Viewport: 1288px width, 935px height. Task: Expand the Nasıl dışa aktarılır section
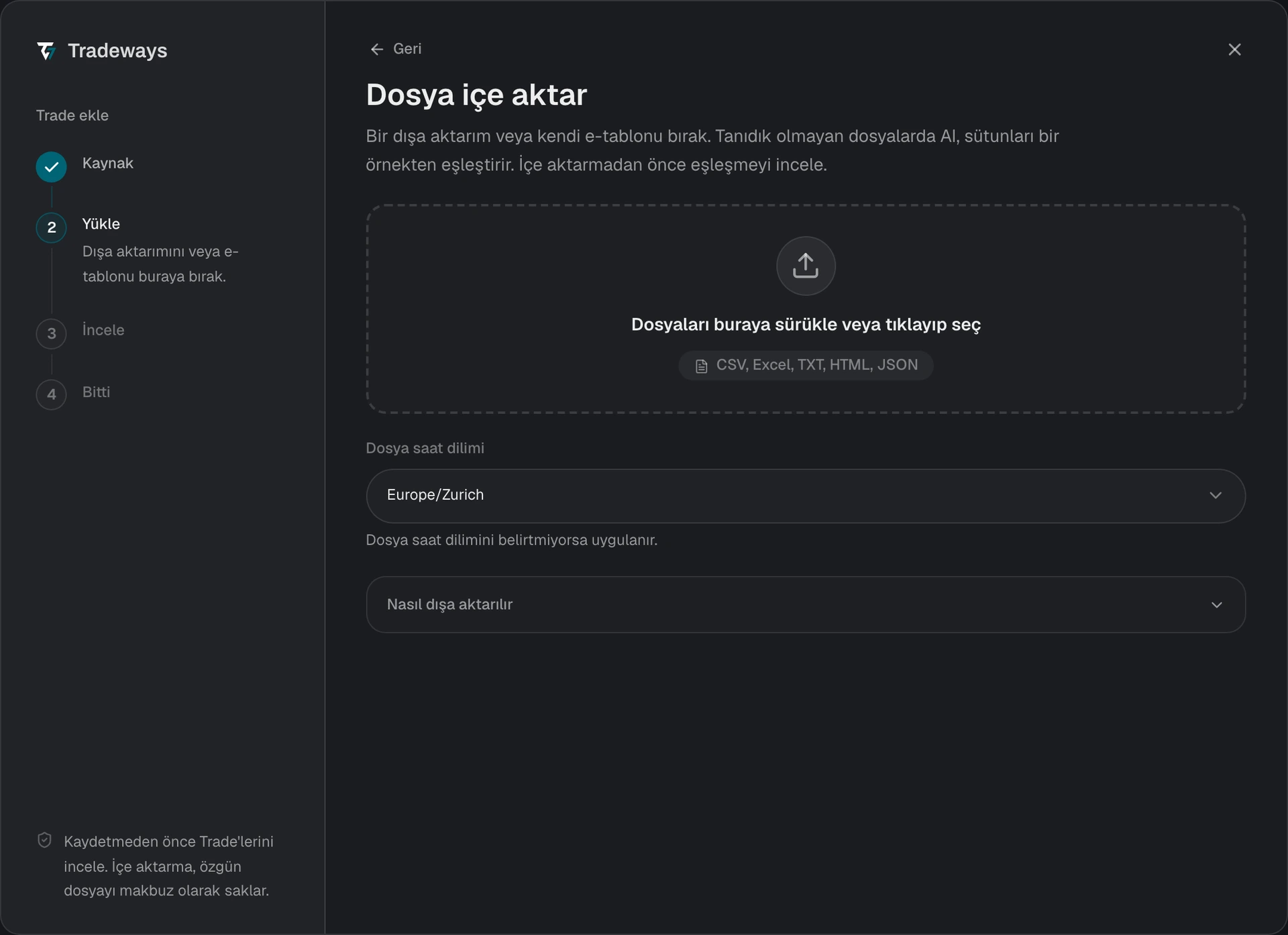[806, 604]
